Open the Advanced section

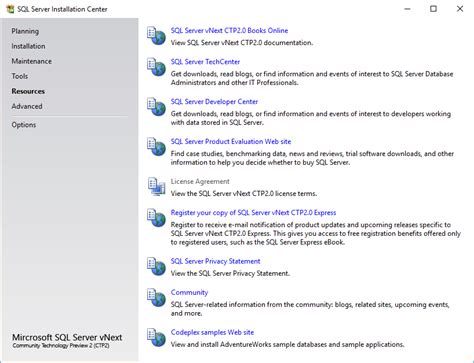(27, 106)
